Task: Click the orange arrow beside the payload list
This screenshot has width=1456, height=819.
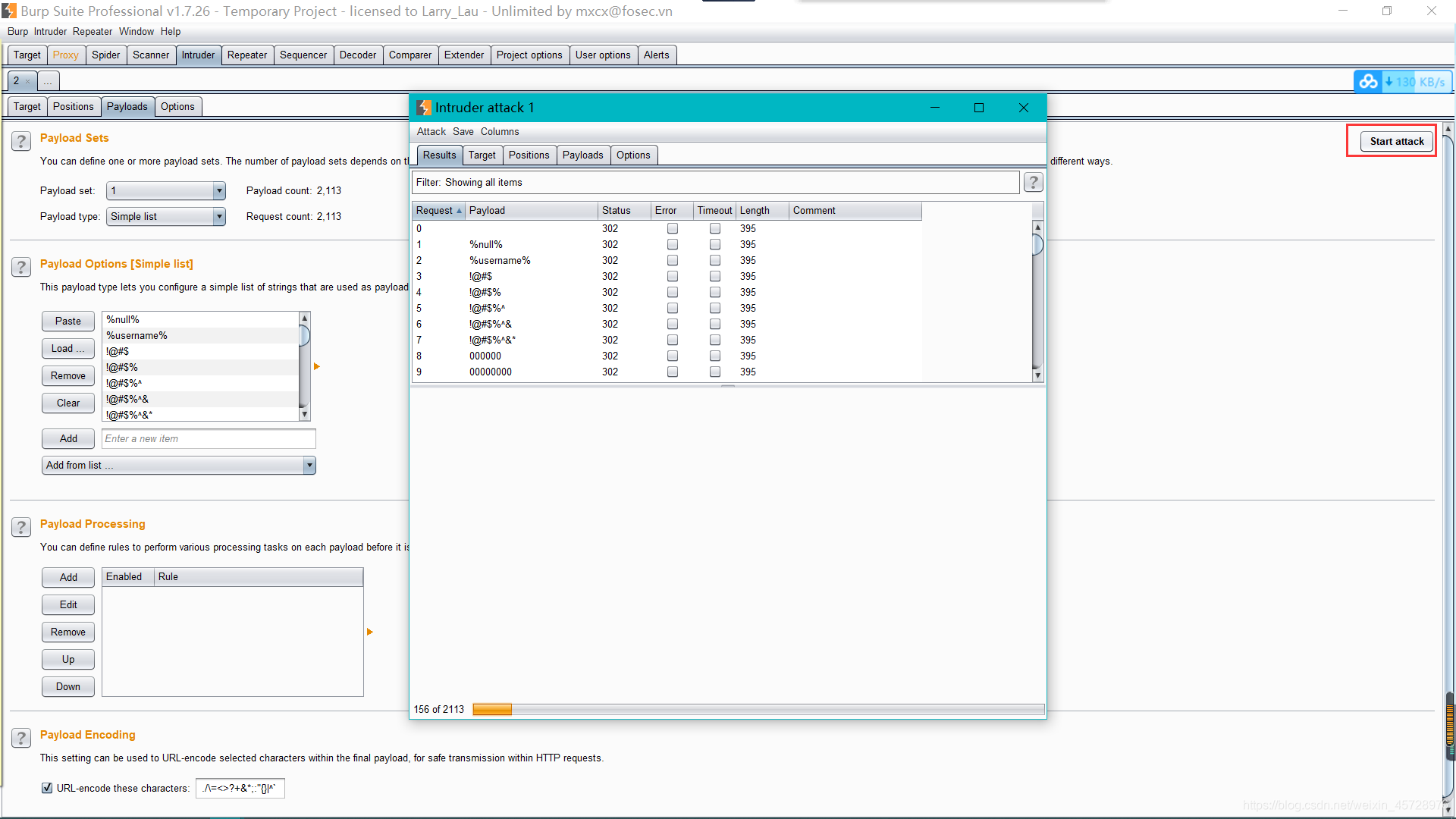Action: tap(317, 366)
